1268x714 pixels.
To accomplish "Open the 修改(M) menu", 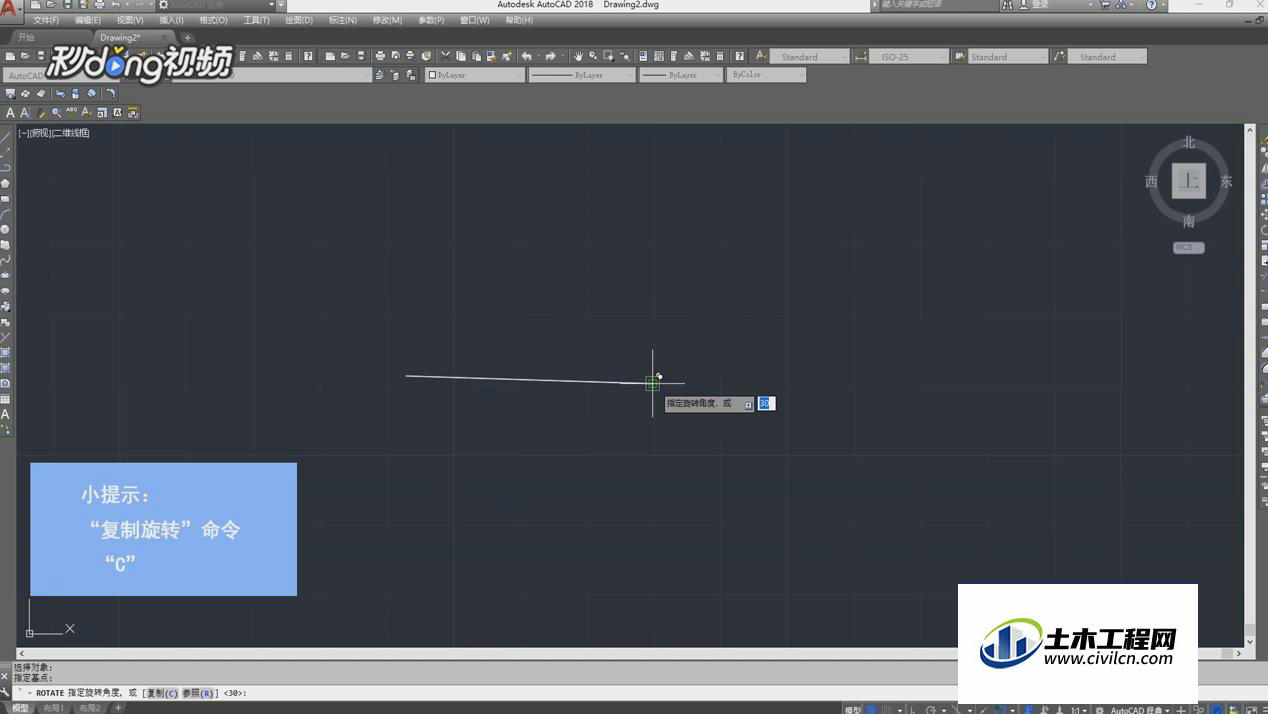I will click(387, 20).
